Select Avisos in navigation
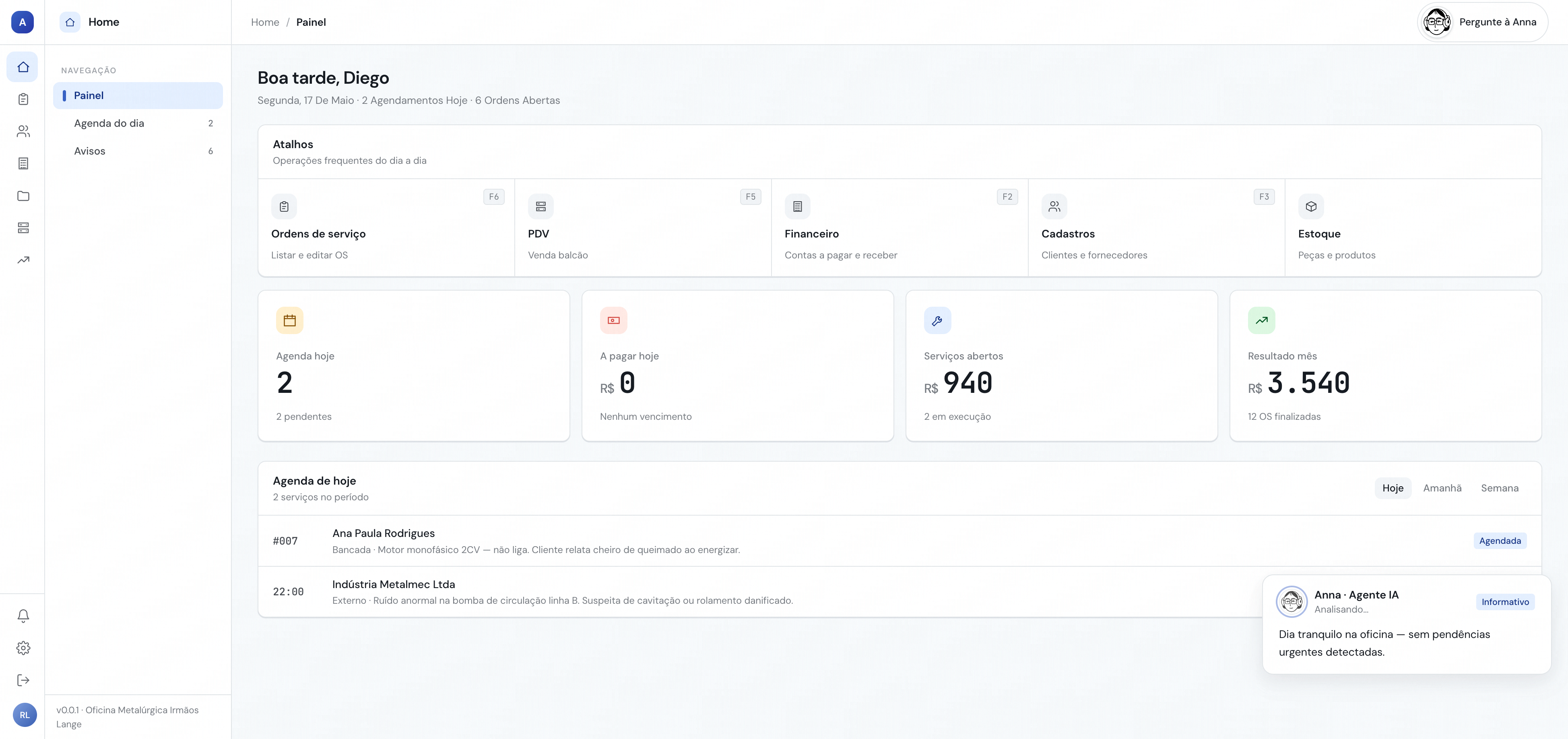1568x739 pixels. [x=138, y=152]
